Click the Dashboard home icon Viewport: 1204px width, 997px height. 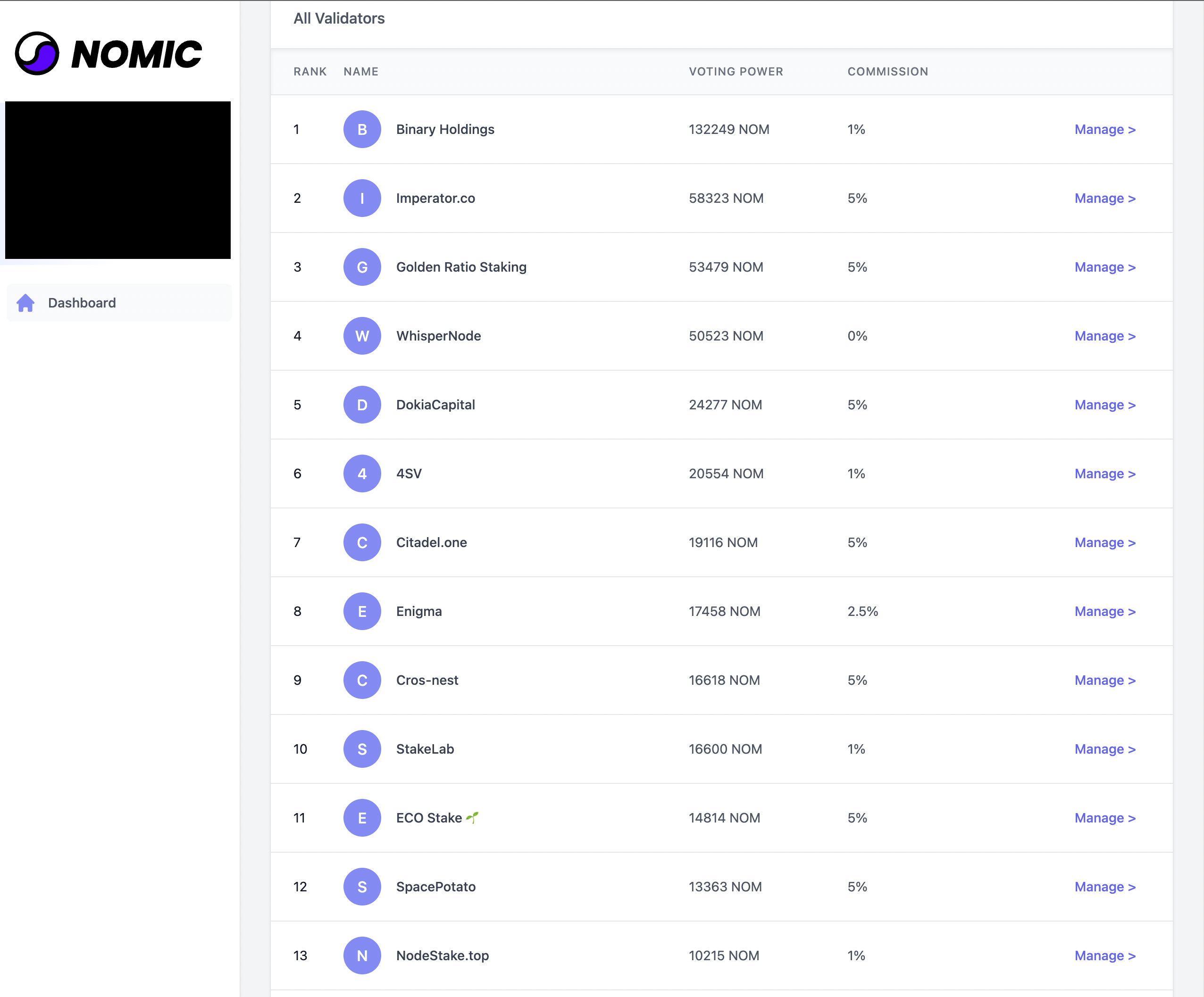pos(26,302)
